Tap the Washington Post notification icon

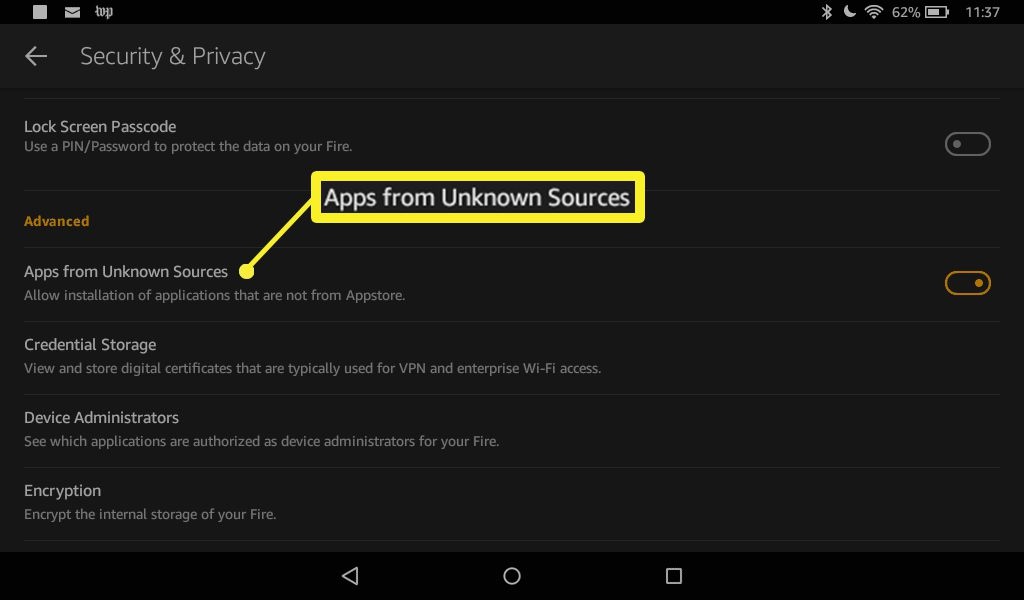tap(104, 12)
